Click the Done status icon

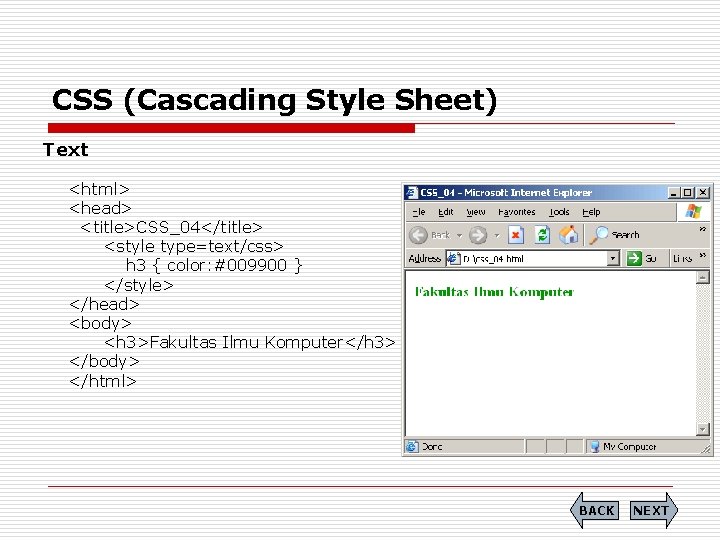(x=412, y=446)
